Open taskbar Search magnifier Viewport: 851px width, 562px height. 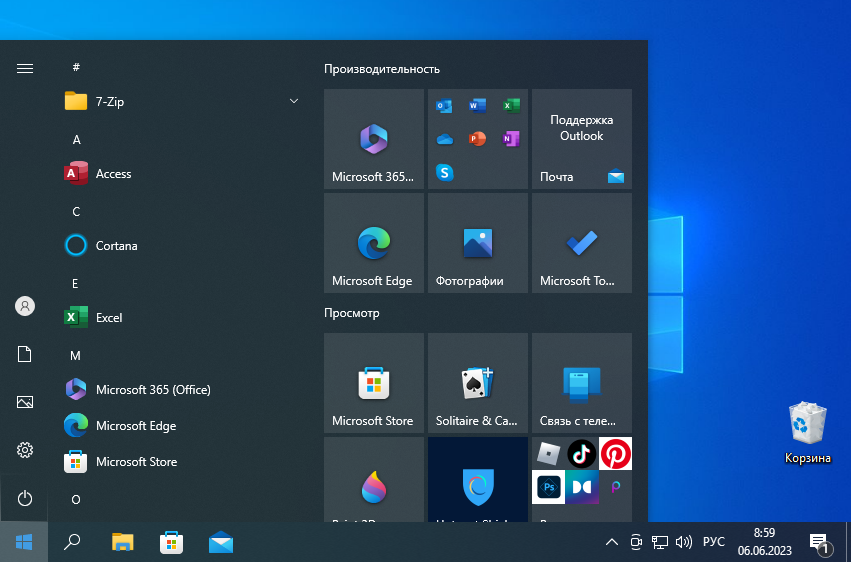pos(72,542)
